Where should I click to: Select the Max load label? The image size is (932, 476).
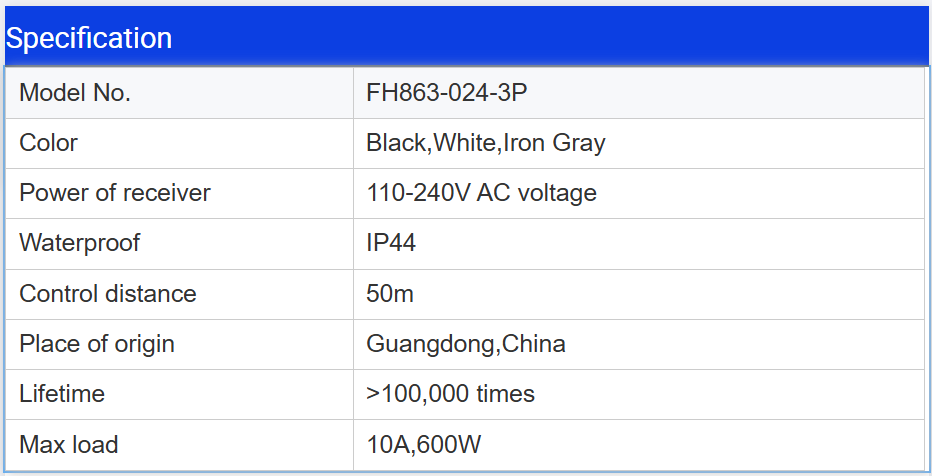coord(69,444)
